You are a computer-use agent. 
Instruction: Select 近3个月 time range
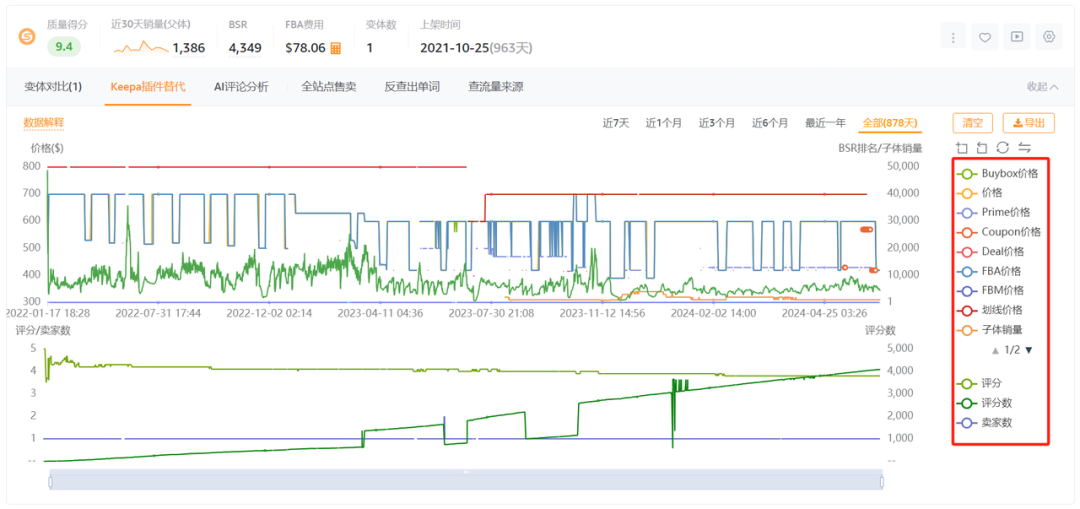pos(716,123)
